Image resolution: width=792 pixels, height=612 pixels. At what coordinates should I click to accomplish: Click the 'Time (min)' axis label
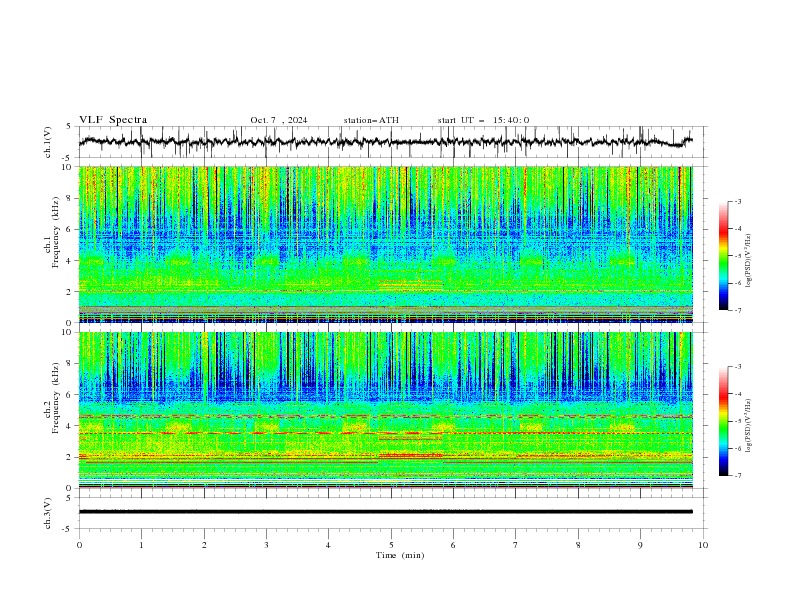click(400, 555)
